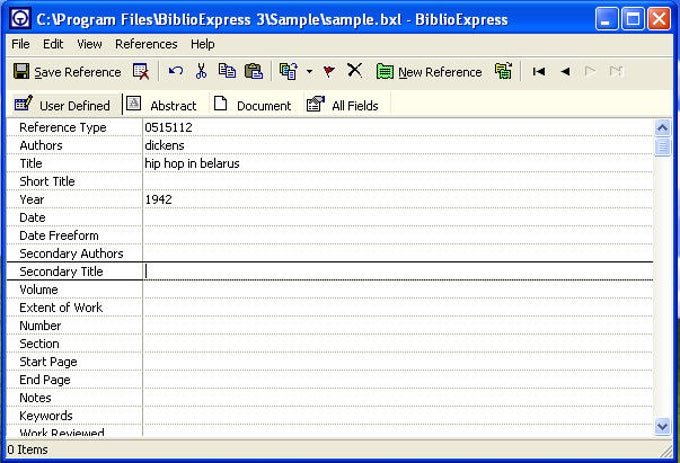
Task: Click the grayed-out last record arrow
Action: [616, 71]
